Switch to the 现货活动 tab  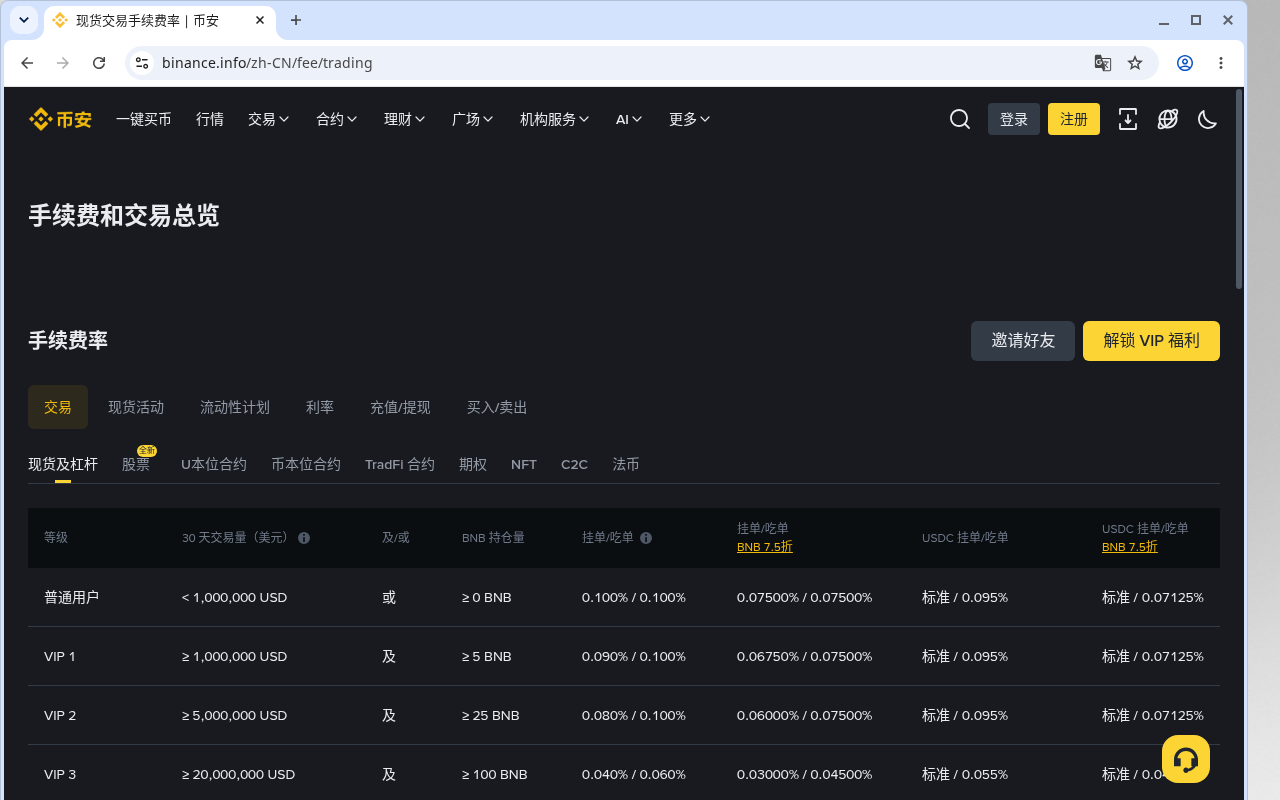coord(136,407)
